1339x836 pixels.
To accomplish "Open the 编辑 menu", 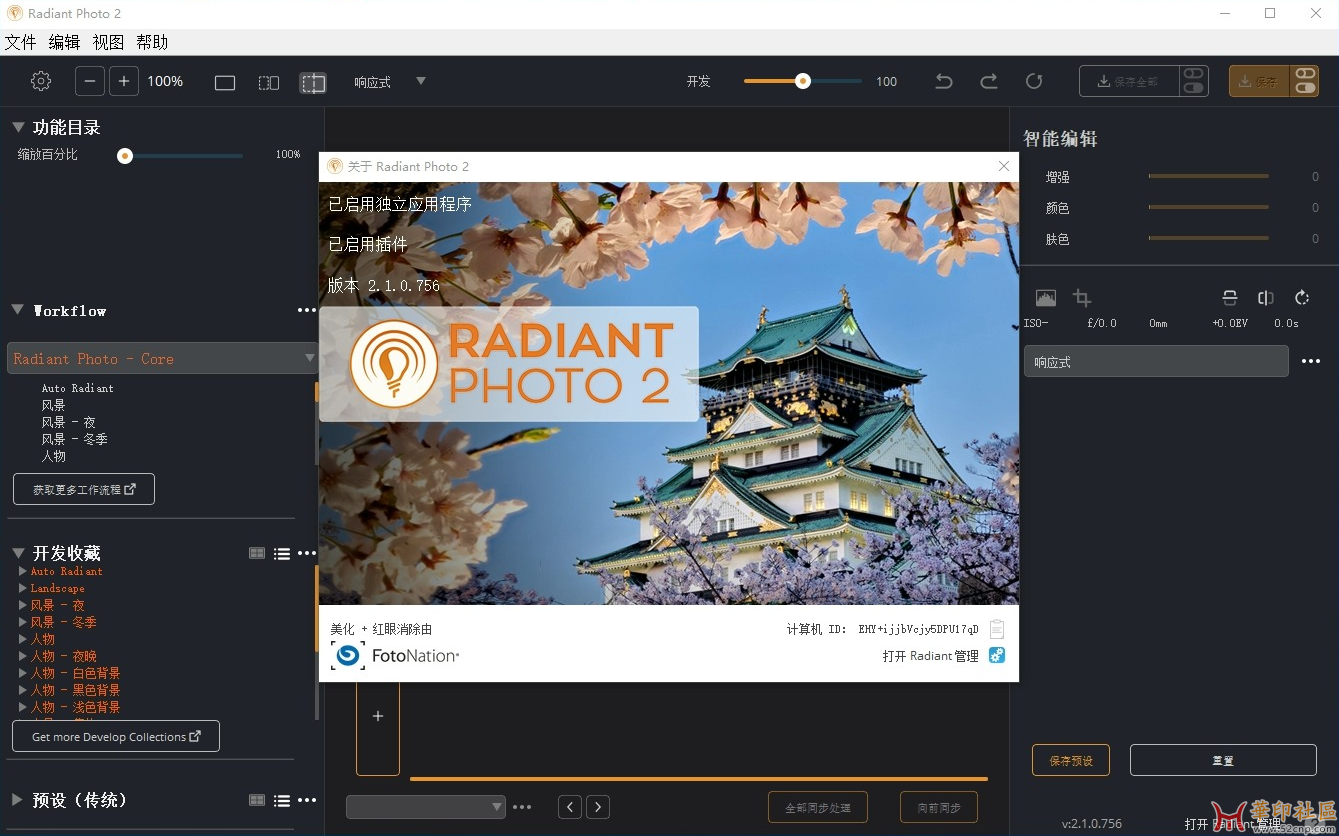I will click(64, 42).
